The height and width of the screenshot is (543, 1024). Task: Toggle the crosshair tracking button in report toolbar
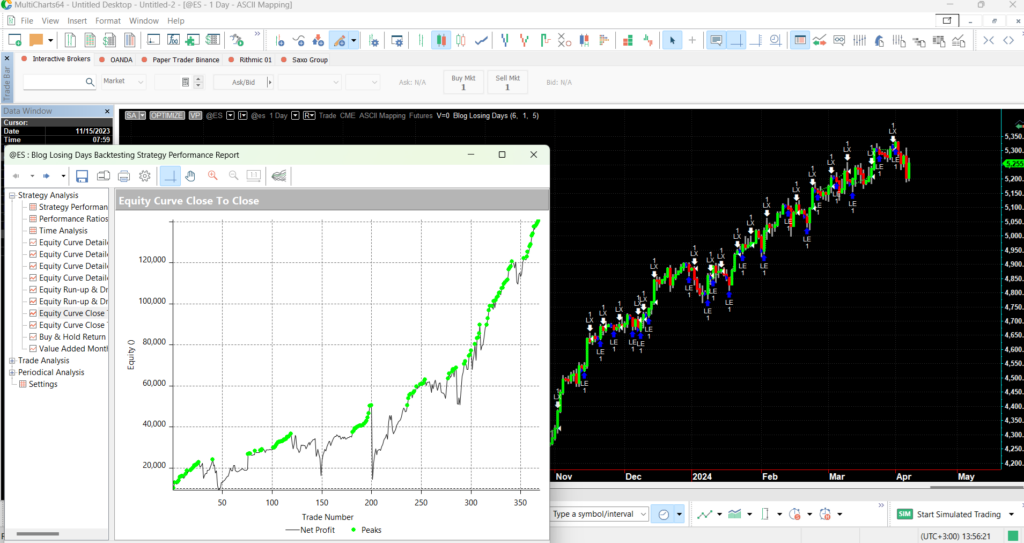coord(170,176)
